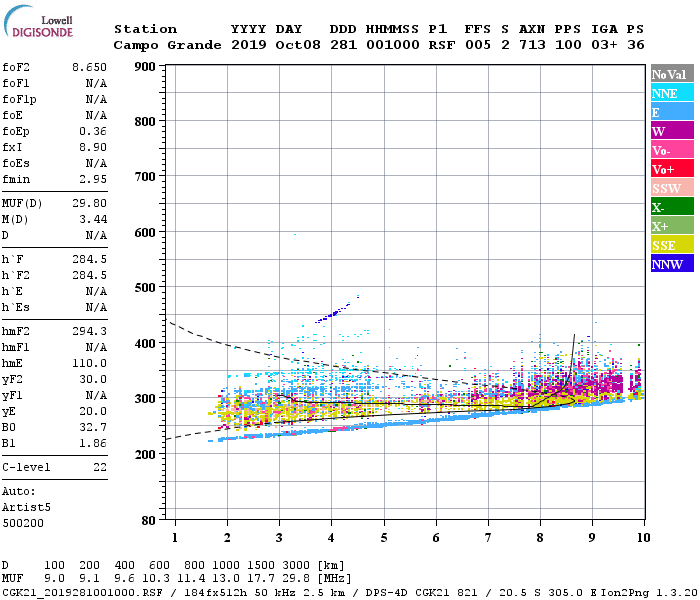This screenshot has width=700, height=600.
Task: Click the fmin value 2.95
Action: point(93,179)
